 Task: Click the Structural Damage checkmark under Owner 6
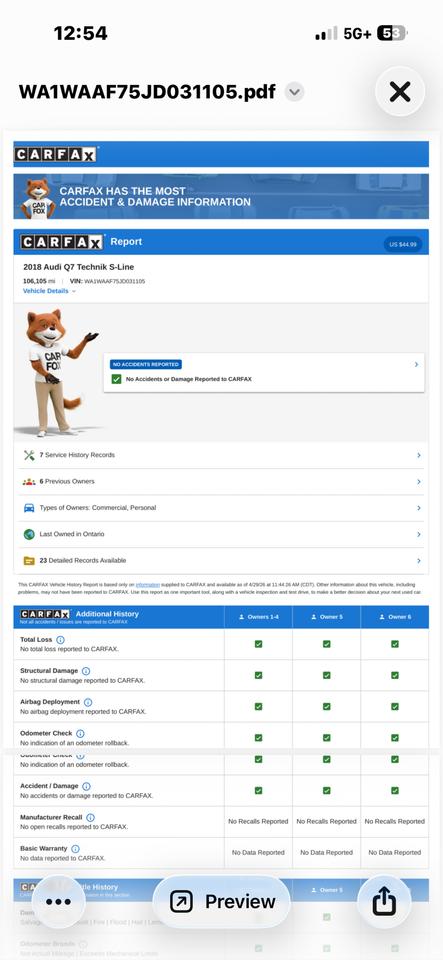(395, 675)
